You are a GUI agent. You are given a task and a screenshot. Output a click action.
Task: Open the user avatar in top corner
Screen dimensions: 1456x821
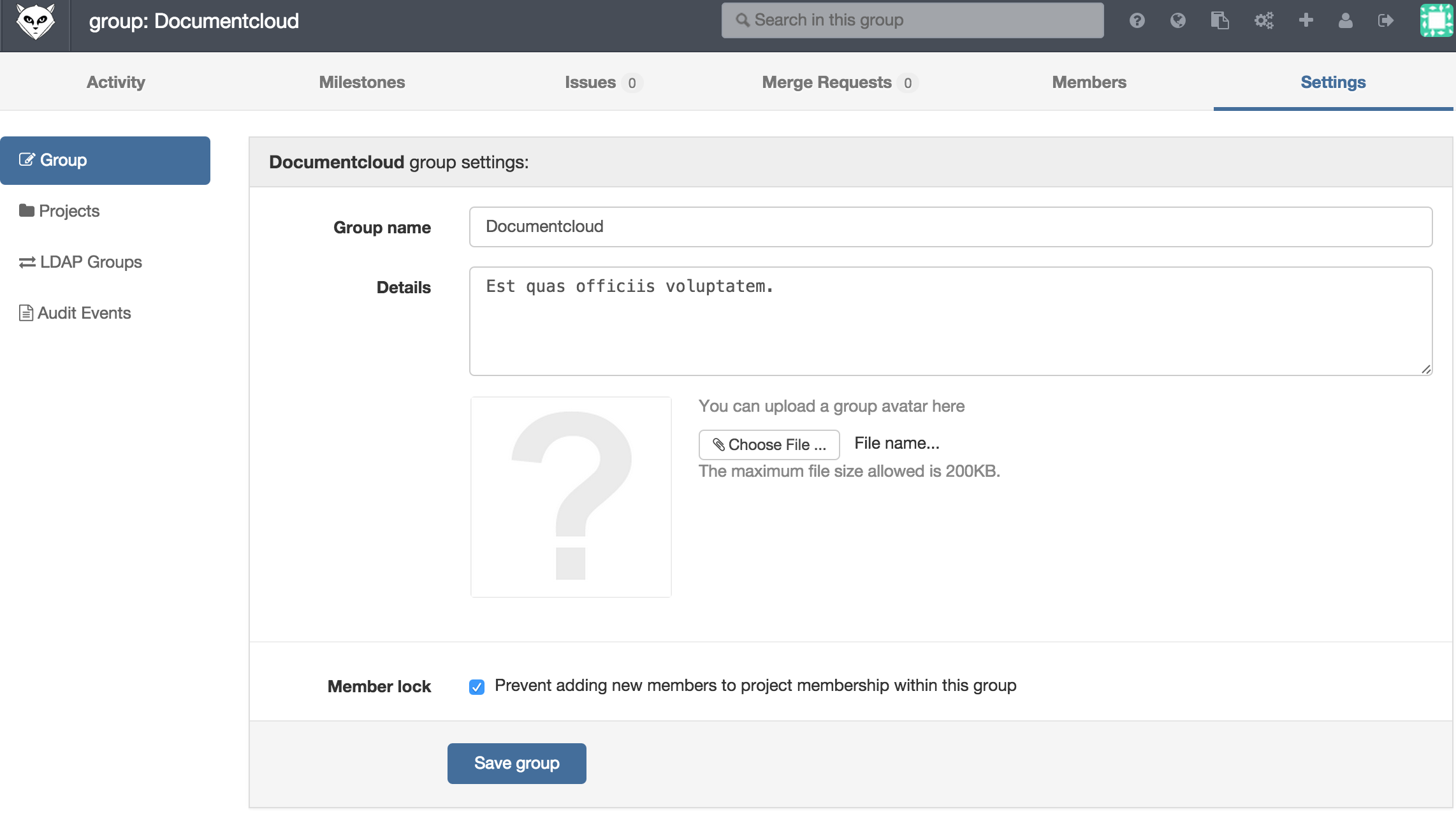[x=1436, y=20]
